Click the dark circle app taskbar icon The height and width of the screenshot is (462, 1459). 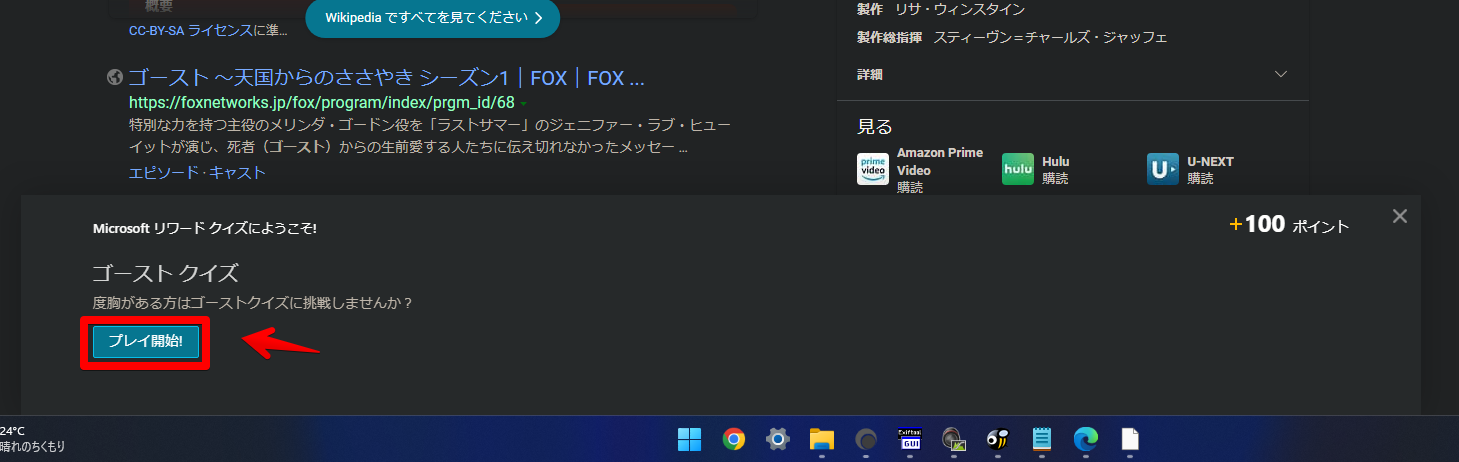click(866, 439)
